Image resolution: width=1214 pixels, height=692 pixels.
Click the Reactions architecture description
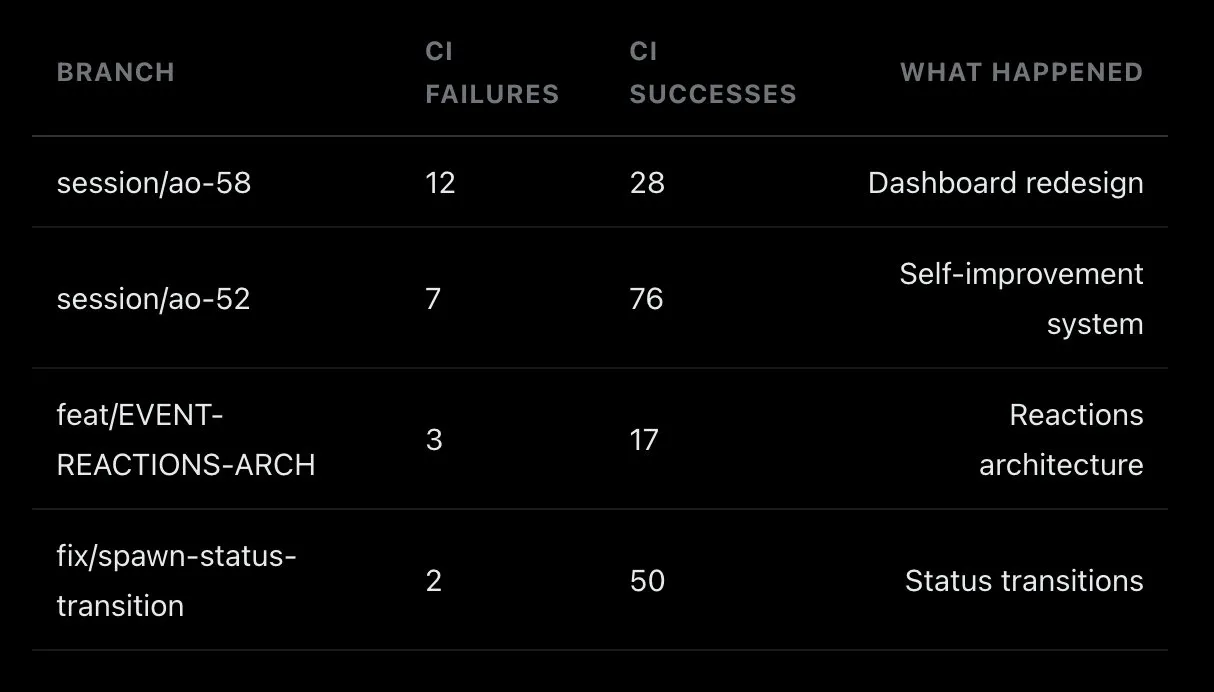(1061, 440)
